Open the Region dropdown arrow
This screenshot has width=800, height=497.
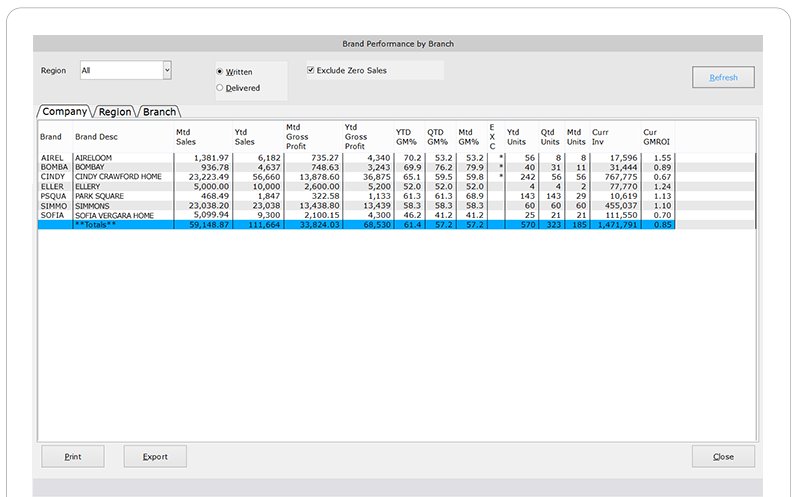click(x=167, y=70)
